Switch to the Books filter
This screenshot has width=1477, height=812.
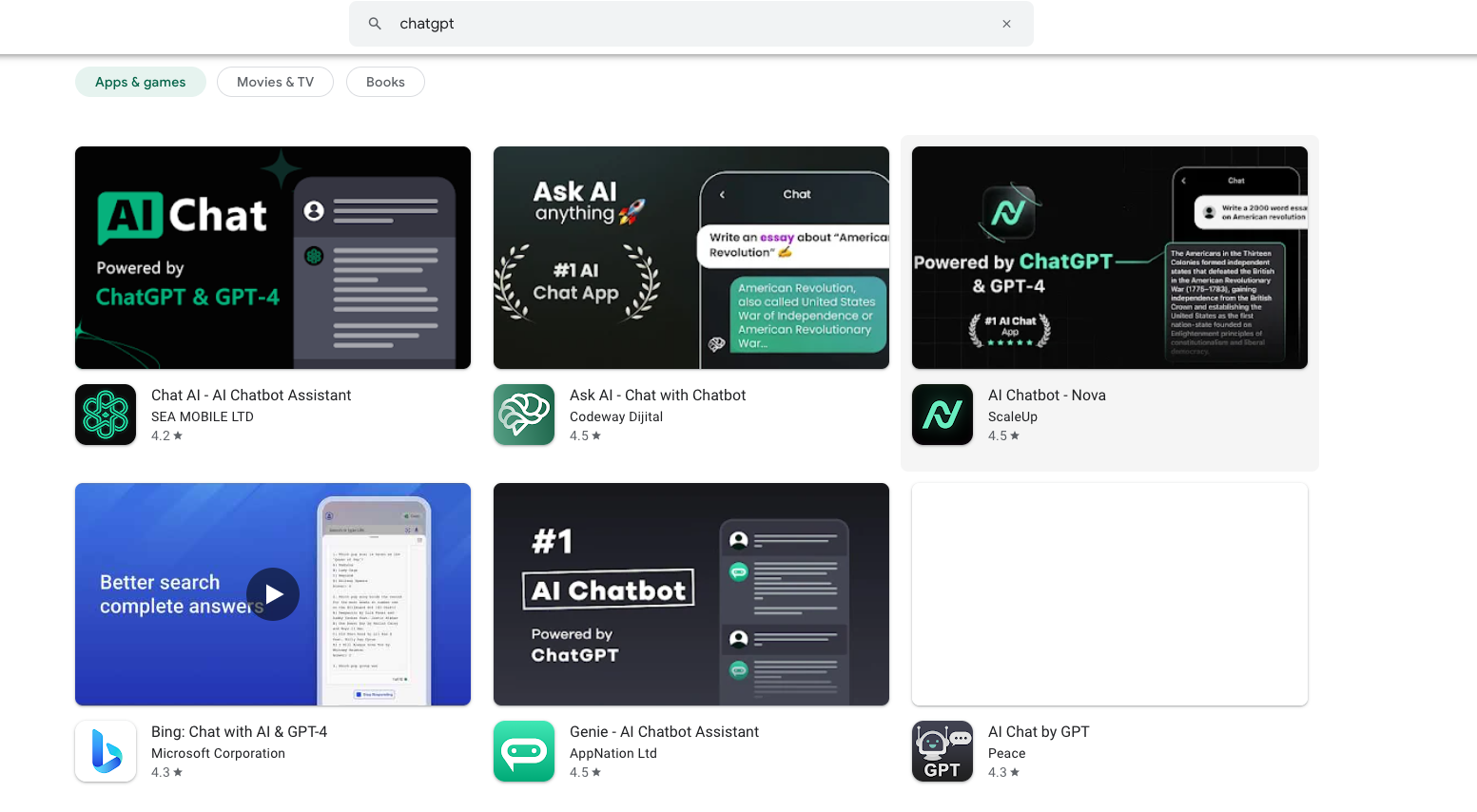[x=385, y=82]
